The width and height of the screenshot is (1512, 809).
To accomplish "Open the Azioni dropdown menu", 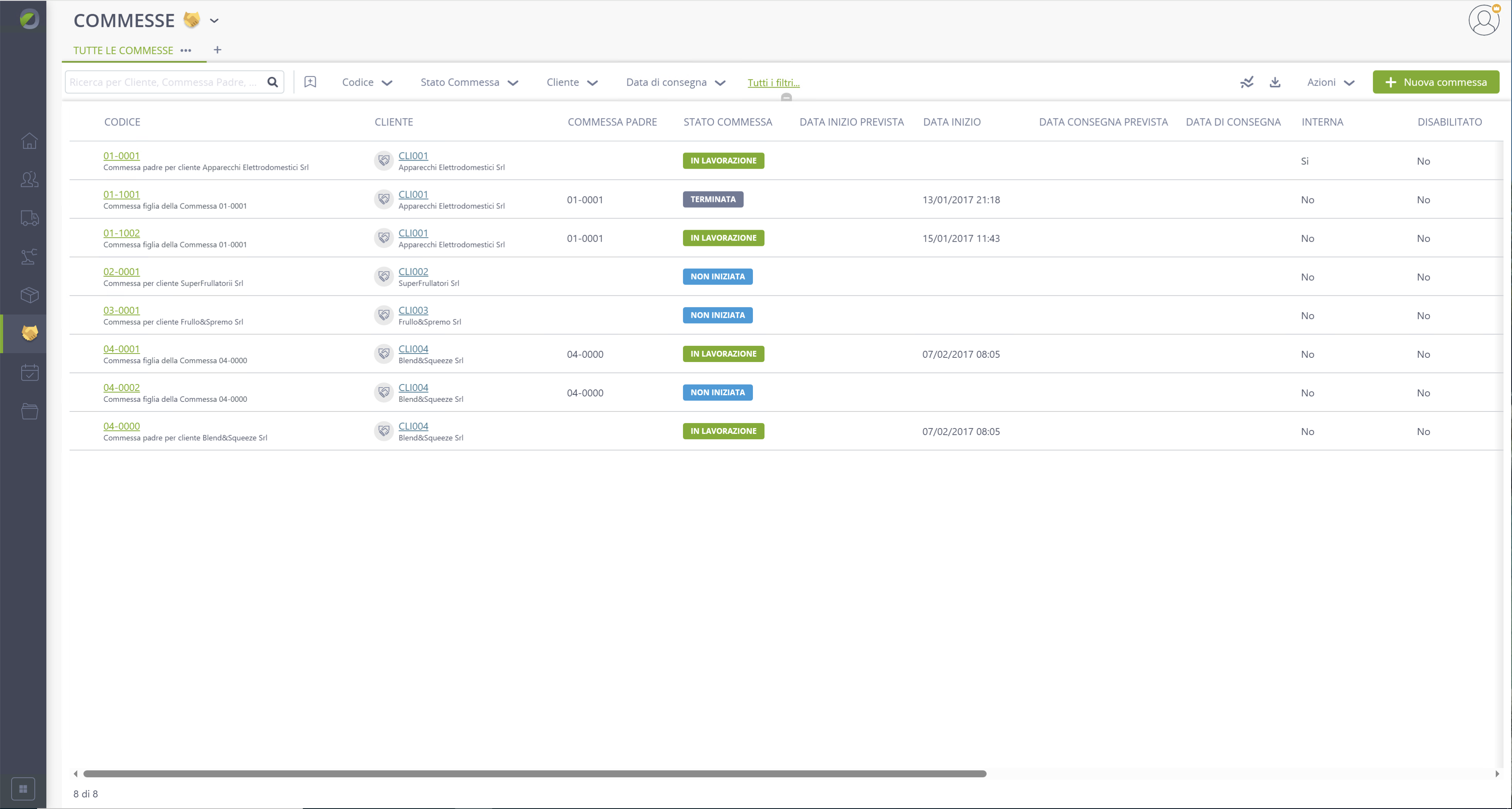I will [x=1331, y=82].
